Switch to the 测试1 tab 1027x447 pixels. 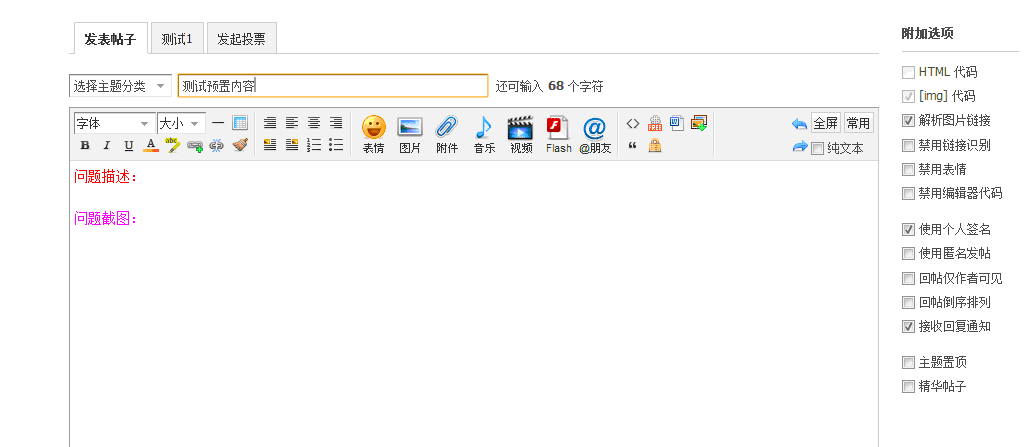tap(177, 39)
